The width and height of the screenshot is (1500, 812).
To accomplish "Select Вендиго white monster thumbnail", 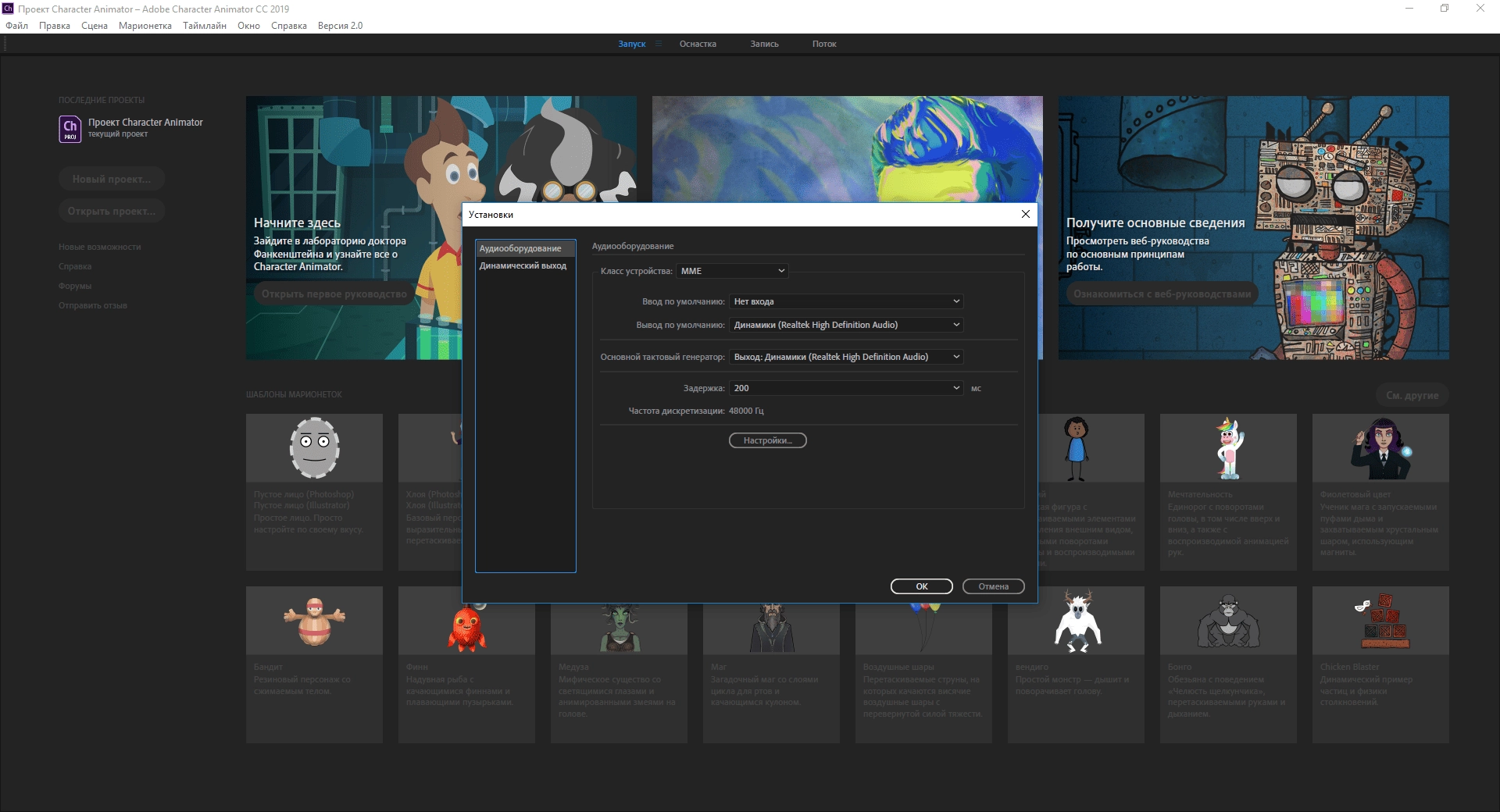I will (x=1076, y=621).
